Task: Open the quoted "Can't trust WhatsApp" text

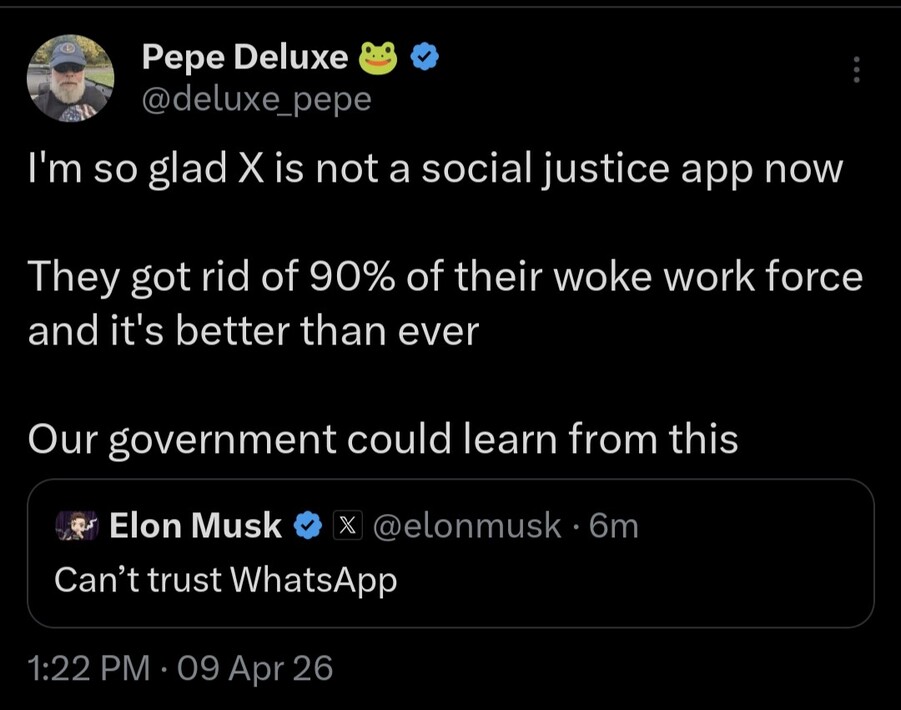Action: coord(225,579)
